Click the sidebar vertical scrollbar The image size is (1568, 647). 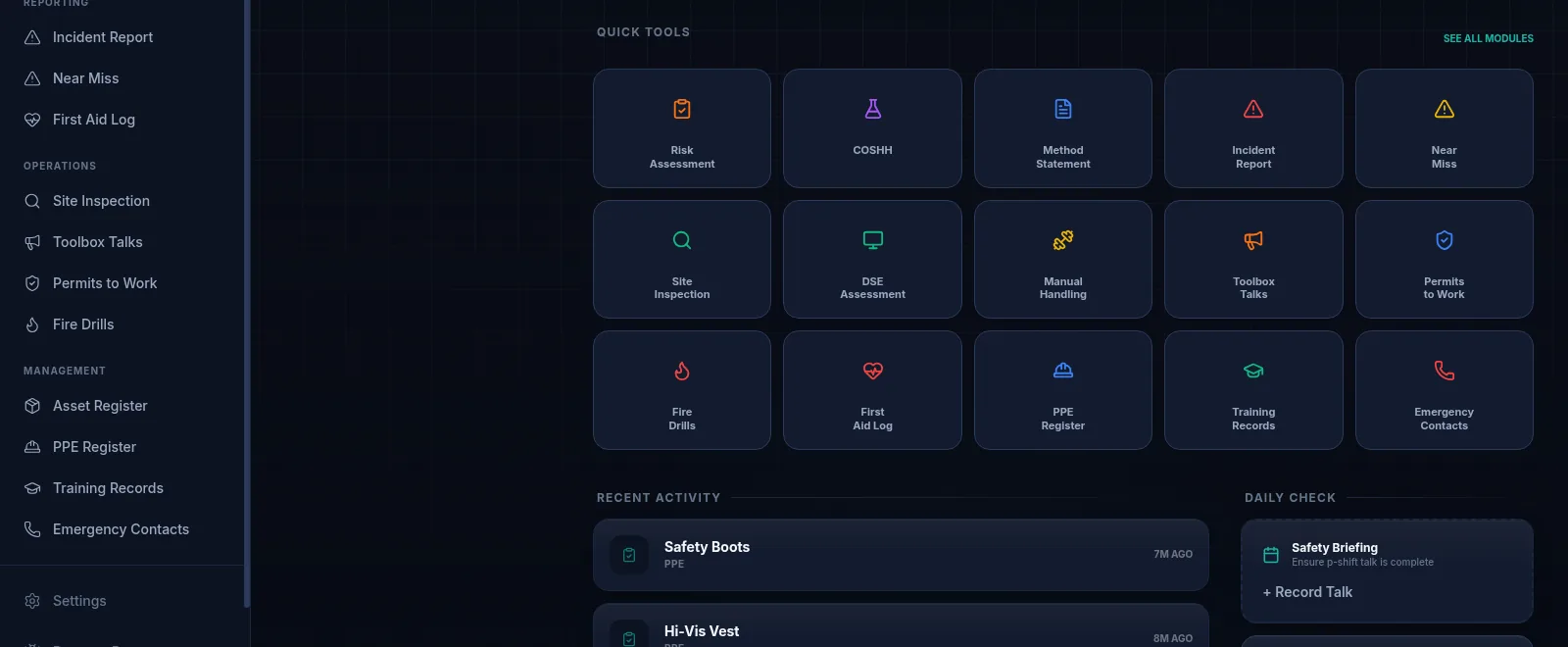coord(247,304)
